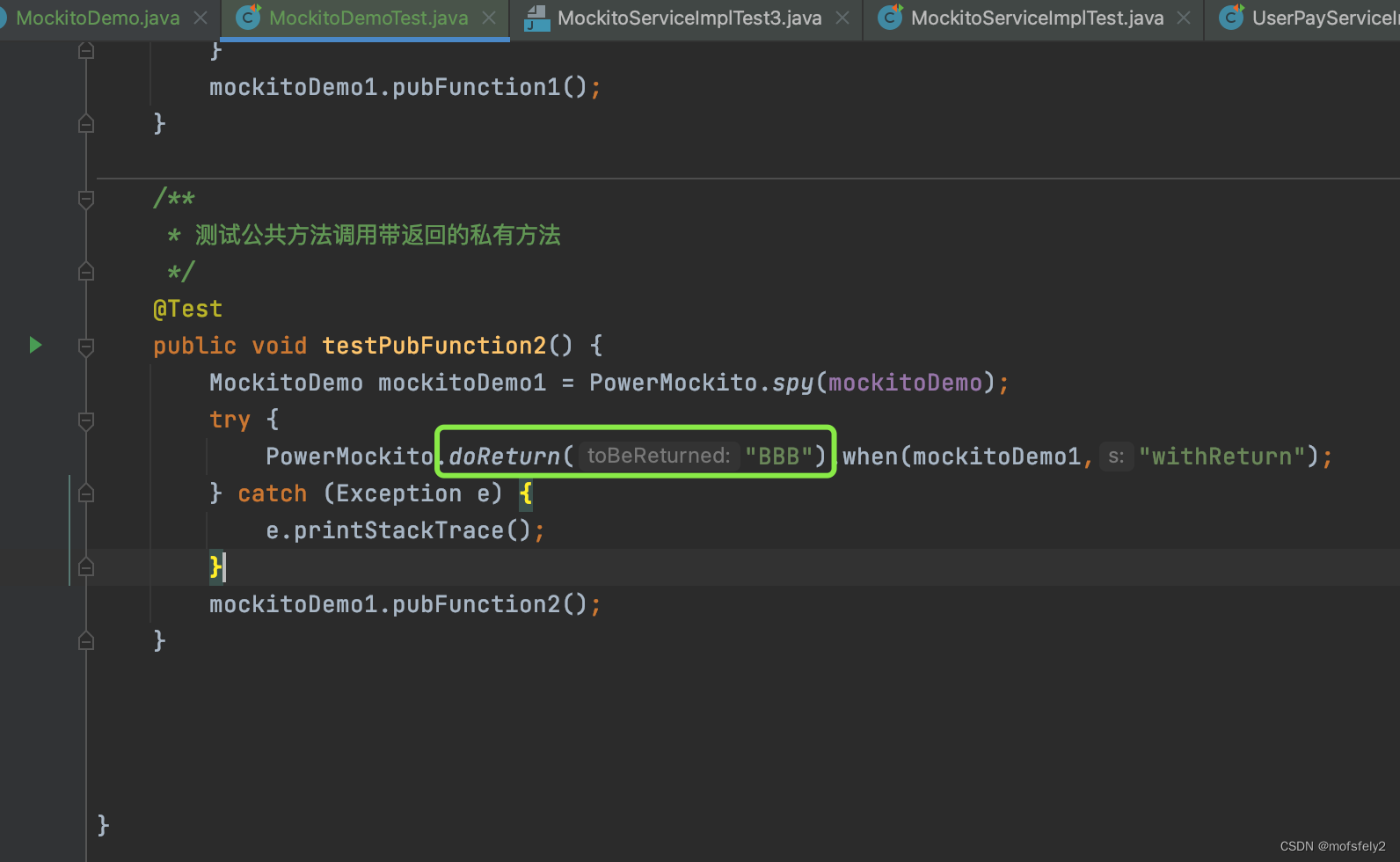
Task: Click the MockitoServiceImplTest.java class icon
Action: [x=890, y=17]
